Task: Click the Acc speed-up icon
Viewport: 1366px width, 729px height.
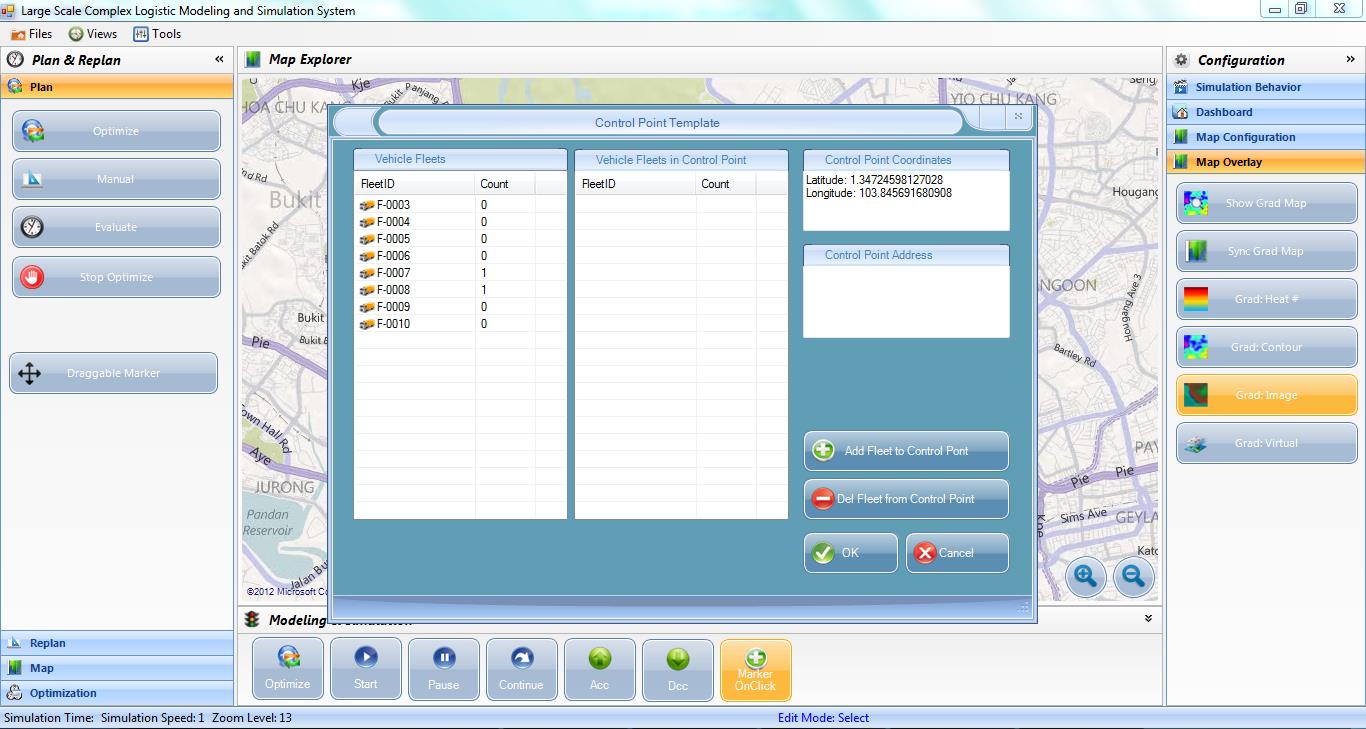Action: coord(599,659)
